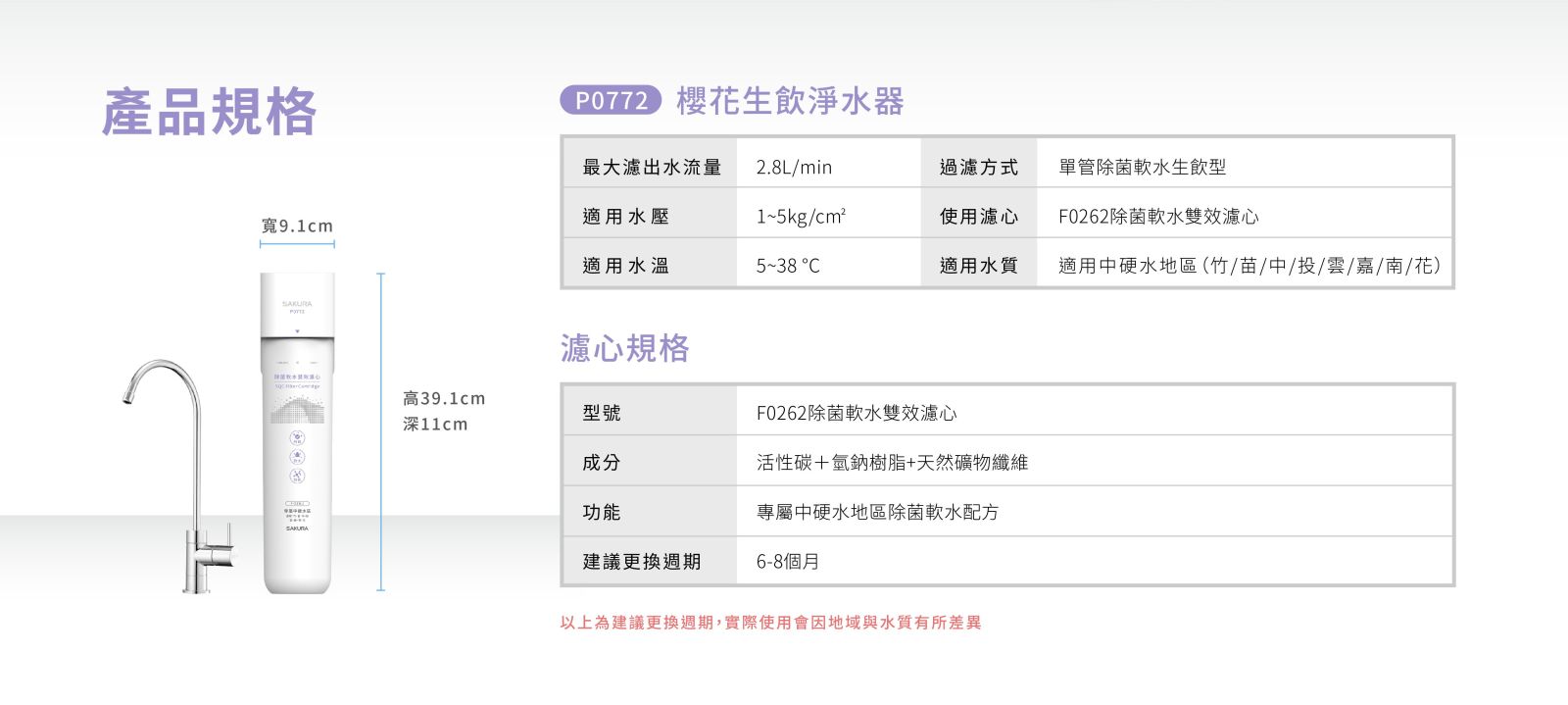Click the top circular icon on filter
The height and width of the screenshot is (705, 1568).
(297, 438)
